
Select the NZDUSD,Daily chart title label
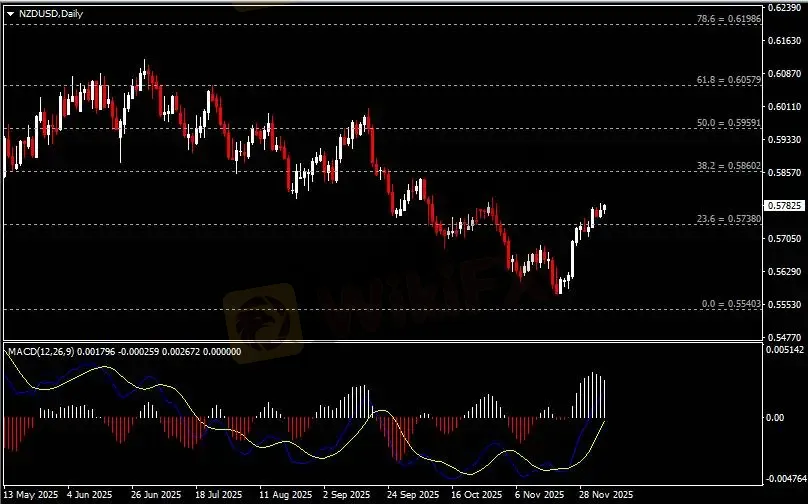coord(50,14)
